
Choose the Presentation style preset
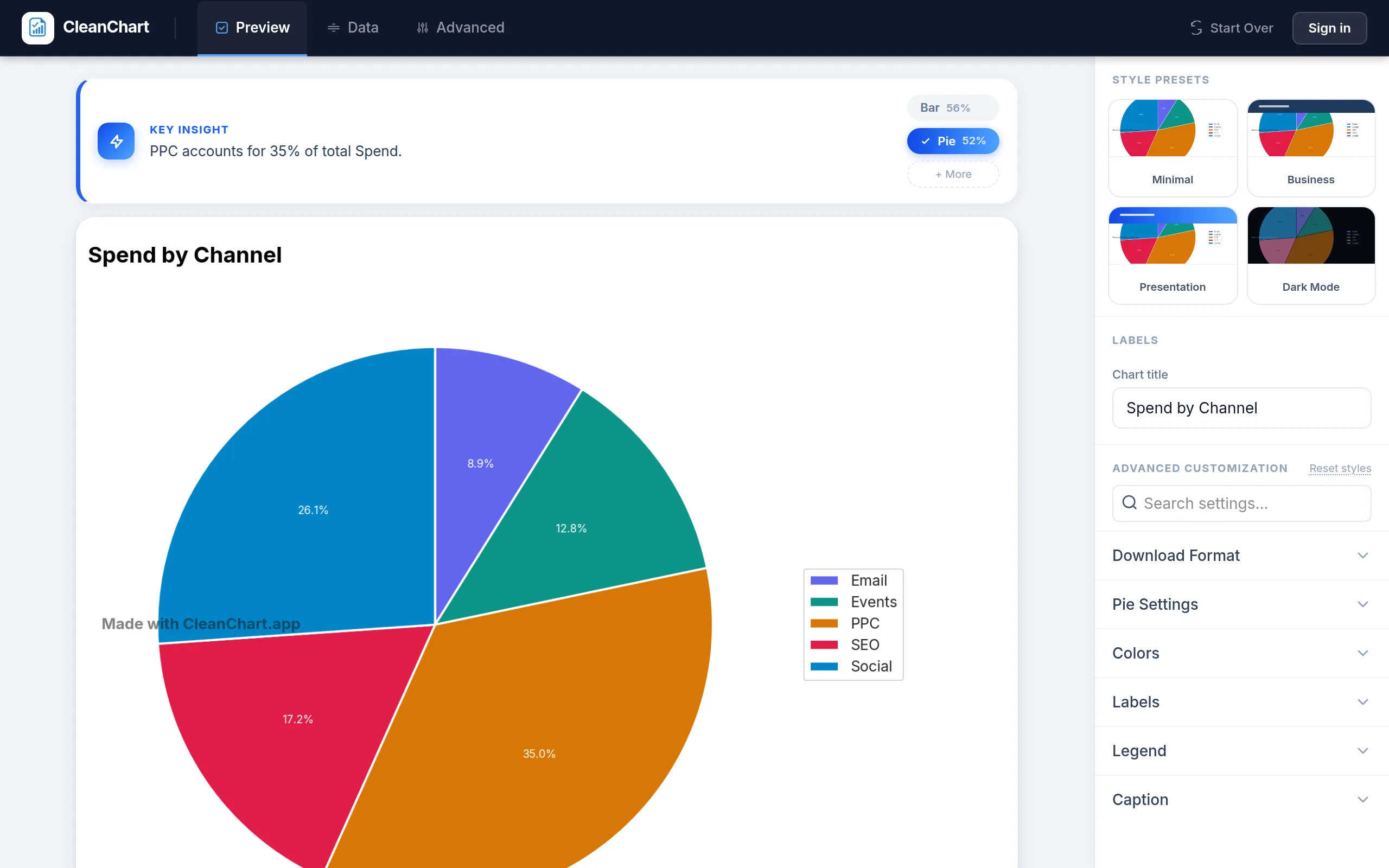click(1173, 255)
